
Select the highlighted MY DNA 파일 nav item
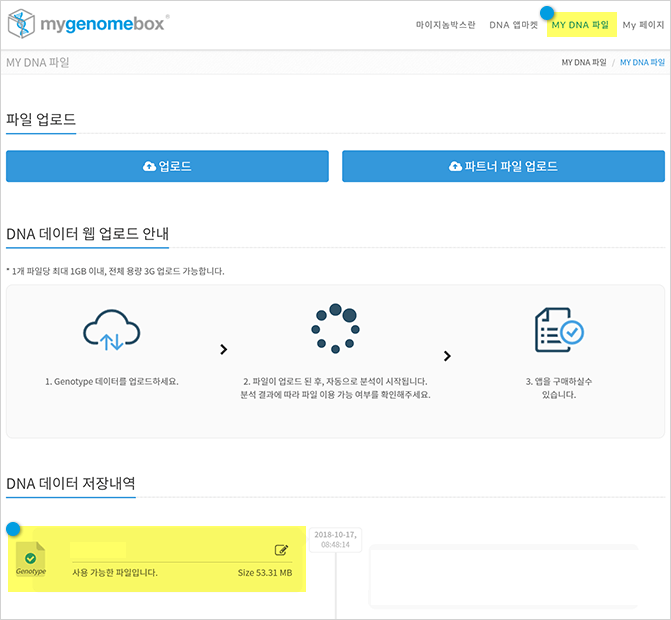point(581,25)
